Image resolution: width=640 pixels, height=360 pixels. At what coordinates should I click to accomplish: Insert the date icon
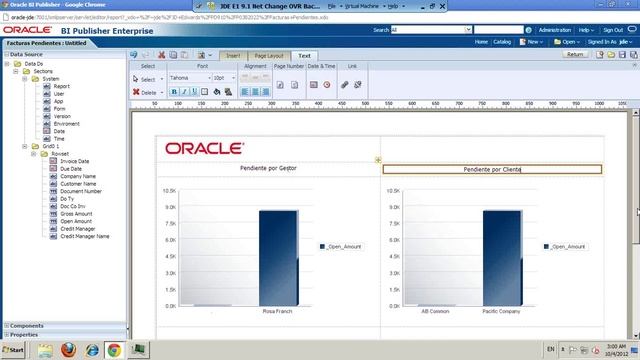313,84
